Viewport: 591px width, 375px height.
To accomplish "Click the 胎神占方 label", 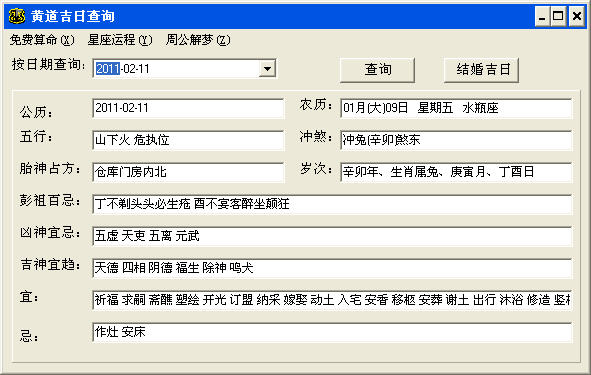I will point(50,168).
